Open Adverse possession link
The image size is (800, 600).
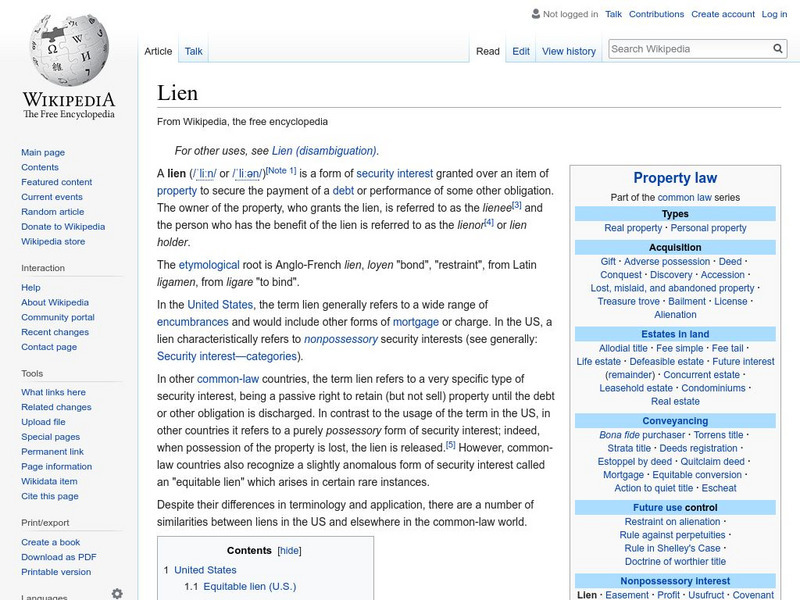[667, 262]
